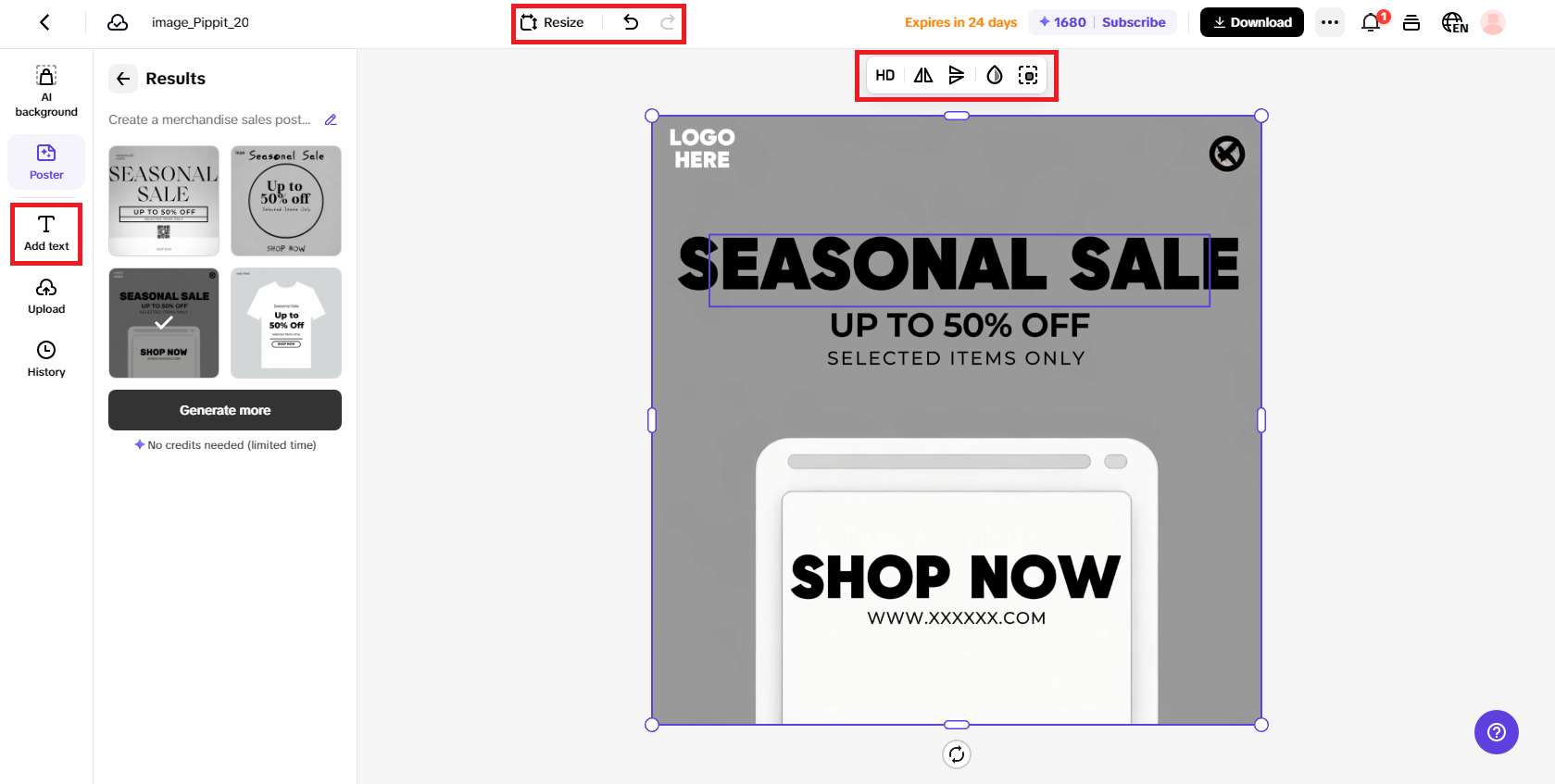
Task: Click the HD upscale icon
Action: [885, 76]
